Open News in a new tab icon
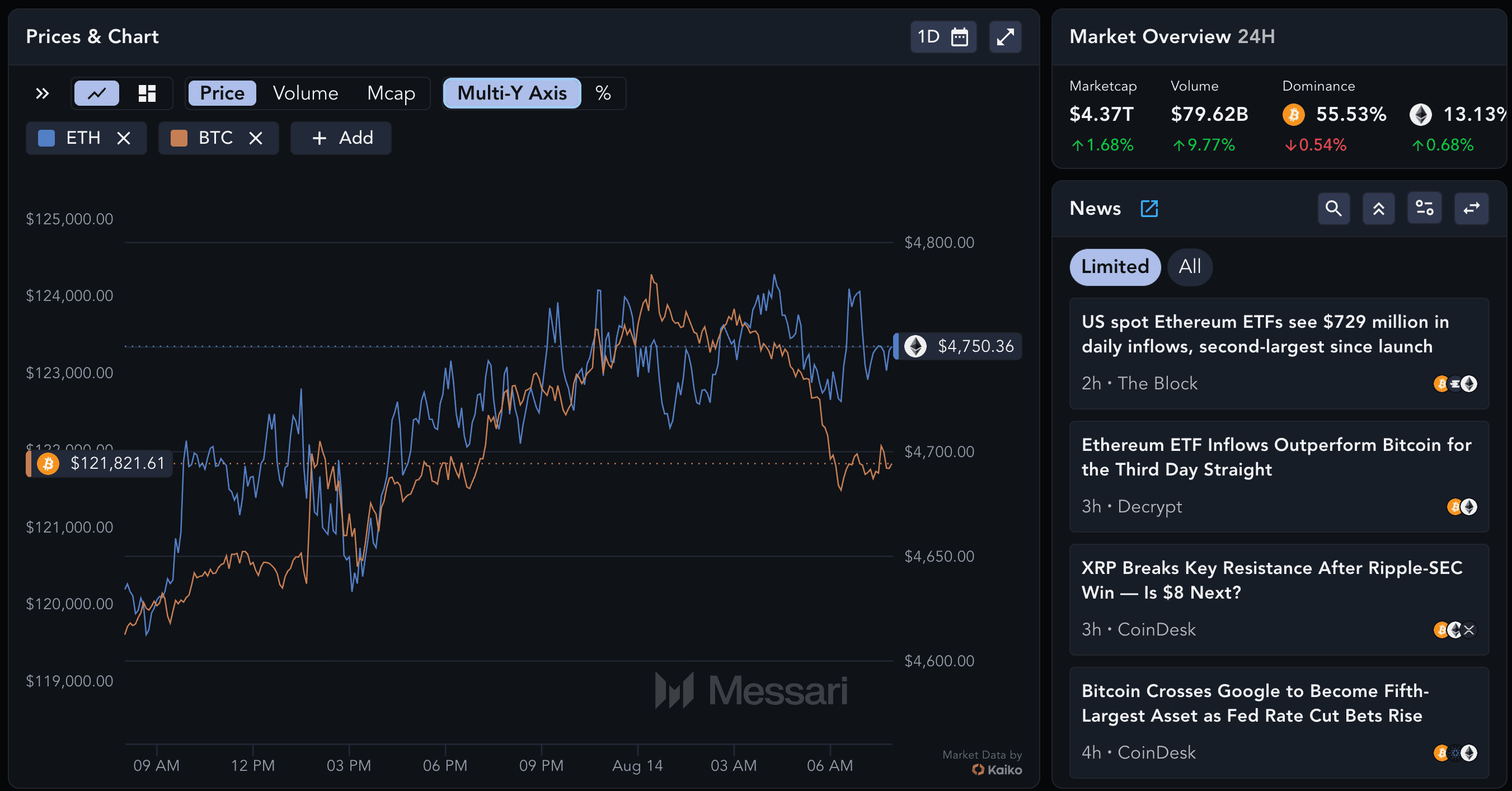1512x791 pixels. pyautogui.click(x=1149, y=208)
